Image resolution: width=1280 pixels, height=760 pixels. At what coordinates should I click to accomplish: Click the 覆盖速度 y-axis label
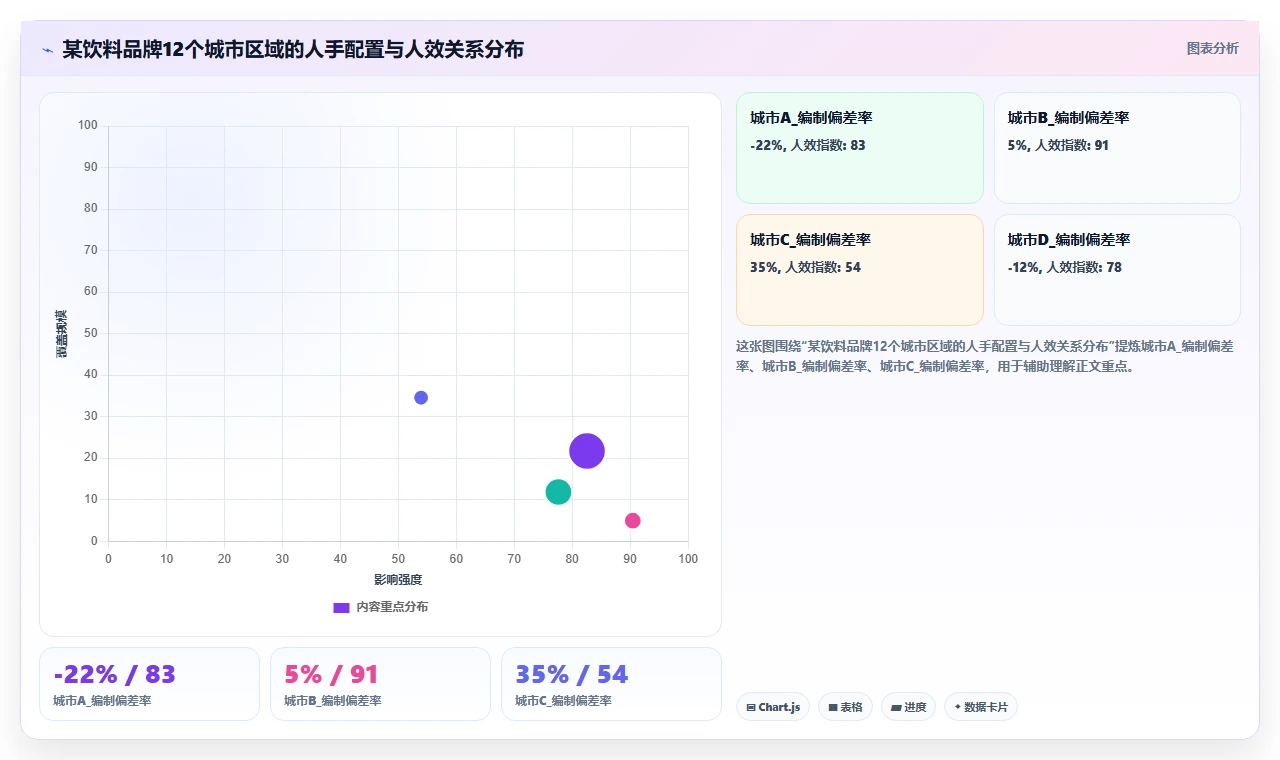[62, 334]
